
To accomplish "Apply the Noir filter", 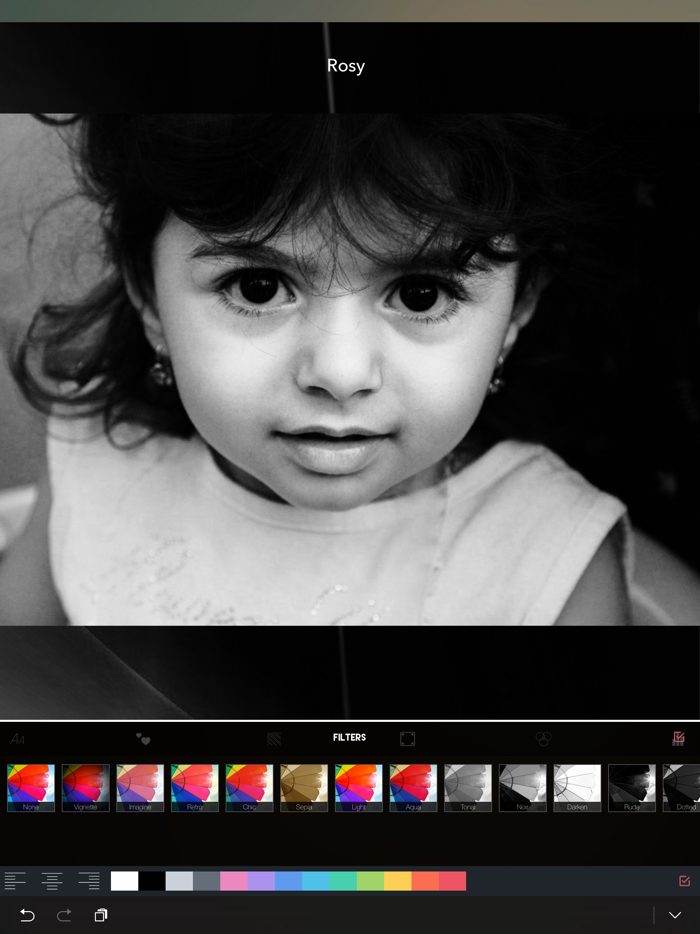I will (x=522, y=788).
